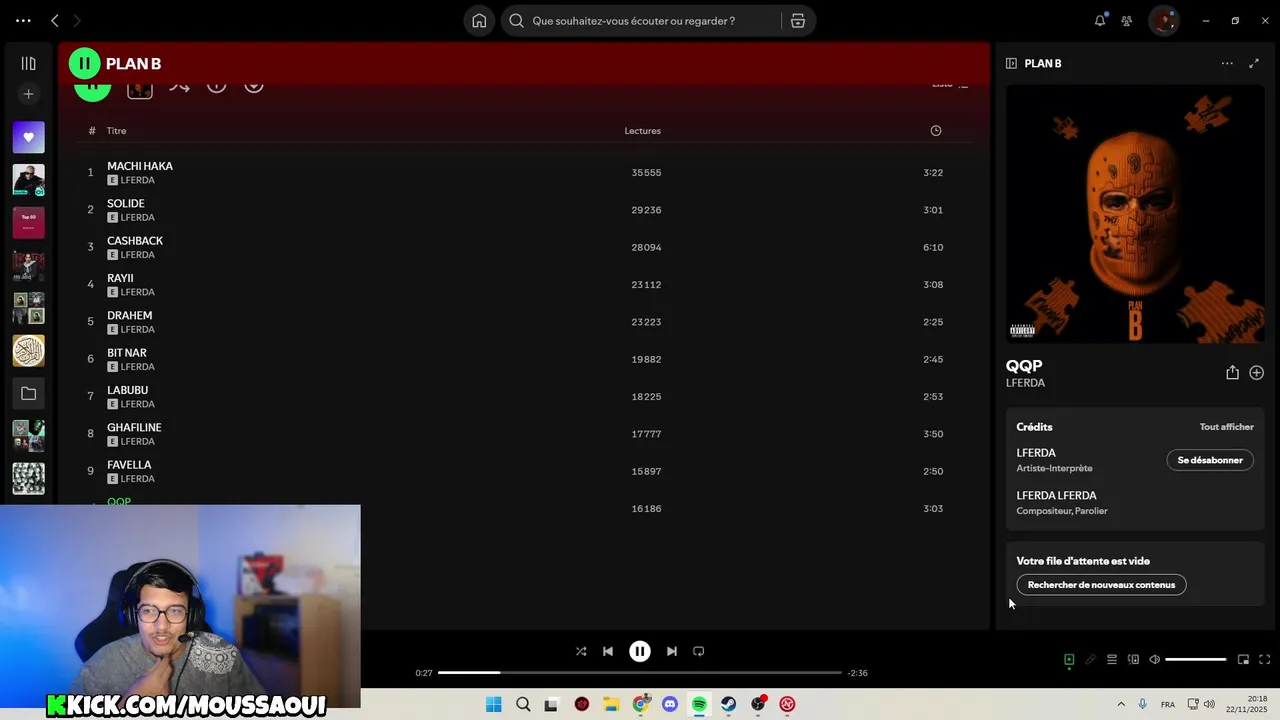This screenshot has width=1280, height=720.
Task: Open the Browse icon in search bar
Action: coord(798,21)
